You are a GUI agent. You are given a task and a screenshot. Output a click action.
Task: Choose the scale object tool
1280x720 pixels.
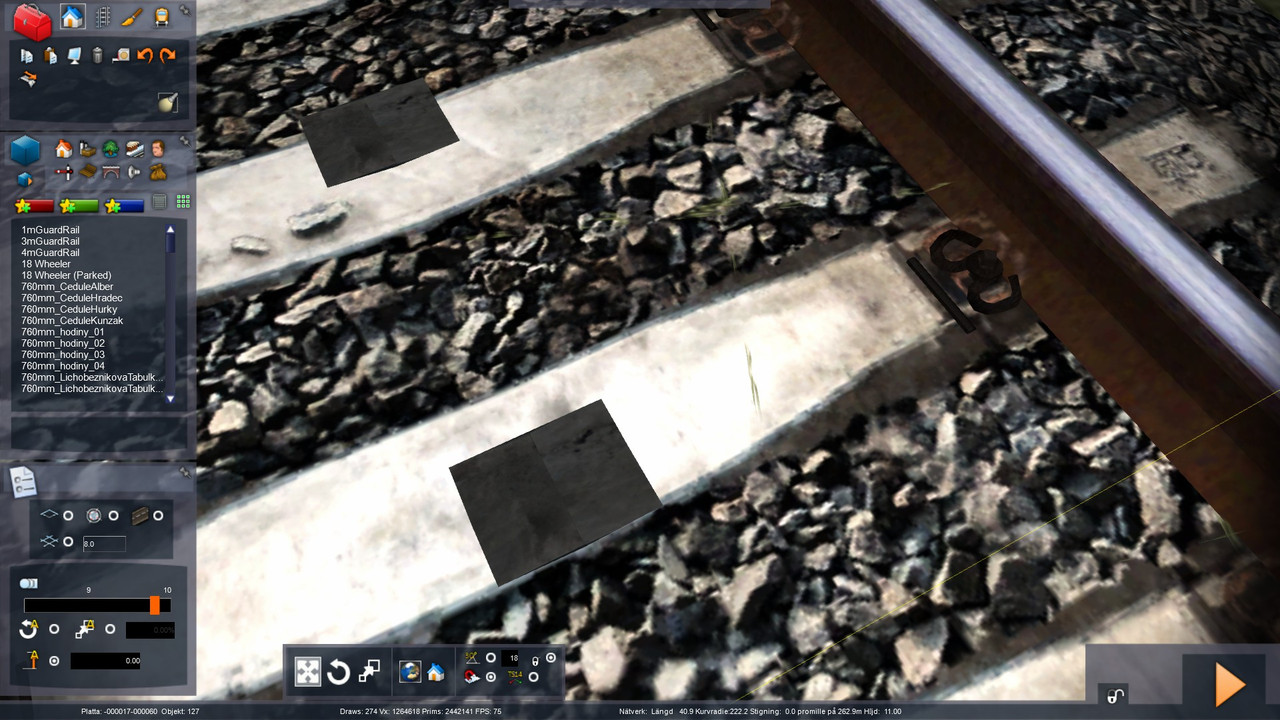pyautogui.click(x=369, y=672)
